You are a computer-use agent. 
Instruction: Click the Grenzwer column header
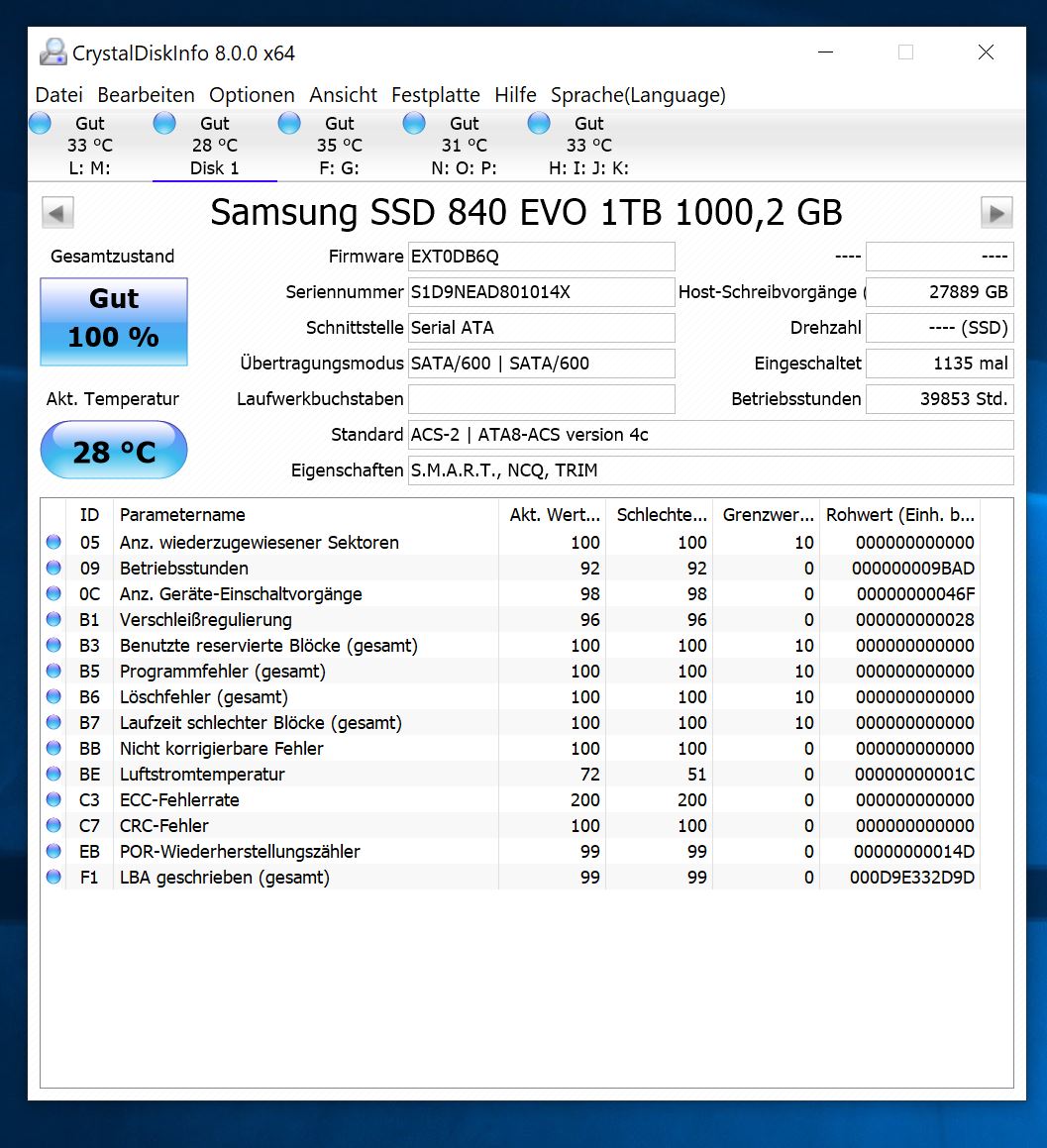tap(767, 515)
